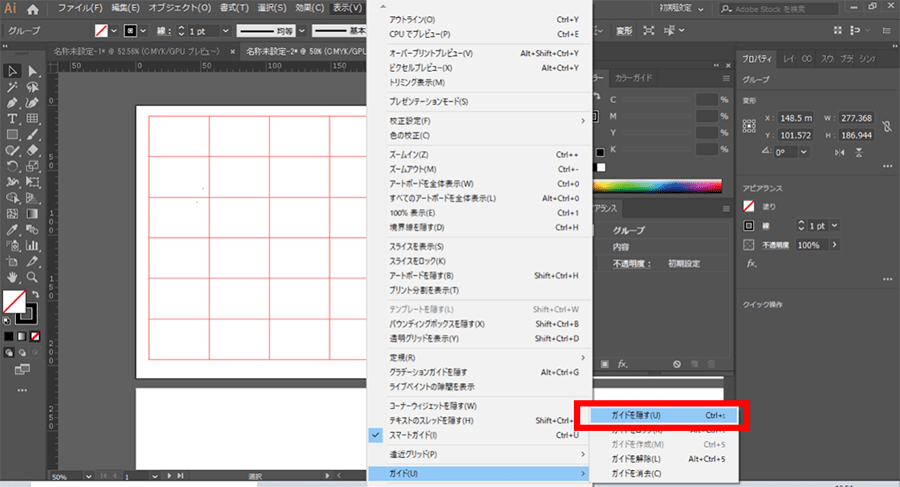Pick the Eraser tool in the toolbox
The width and height of the screenshot is (900, 487).
[x=33, y=150]
